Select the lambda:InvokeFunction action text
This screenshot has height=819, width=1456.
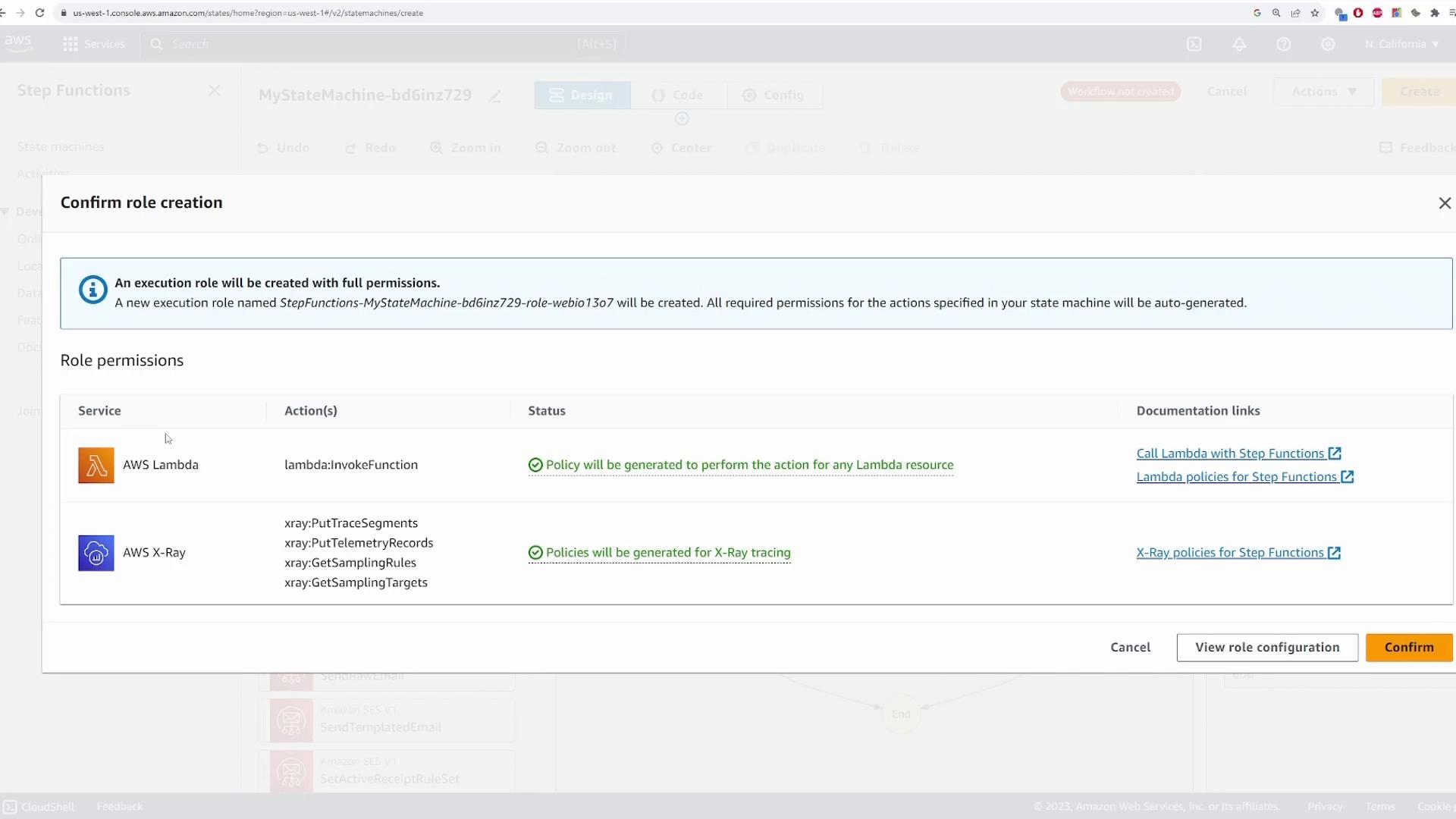pos(351,465)
